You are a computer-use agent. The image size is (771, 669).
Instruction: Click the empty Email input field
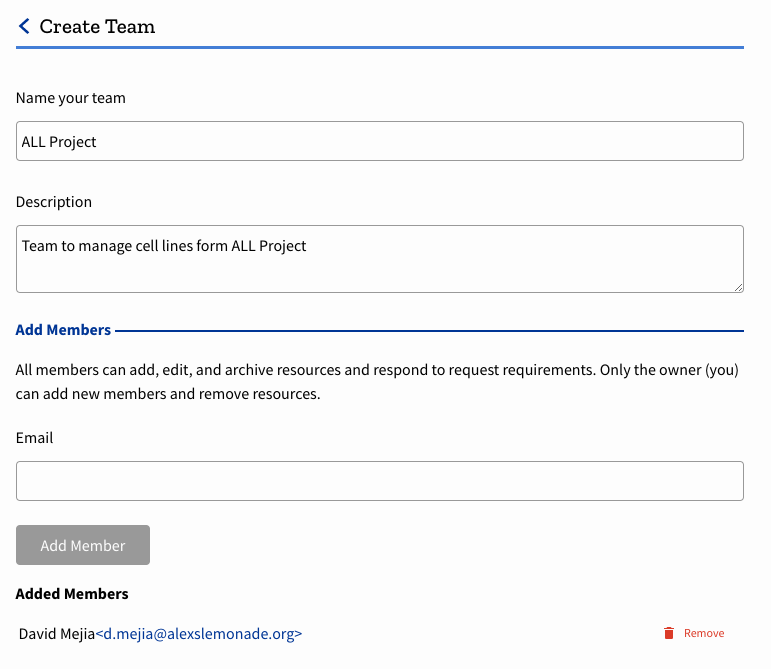coord(380,481)
